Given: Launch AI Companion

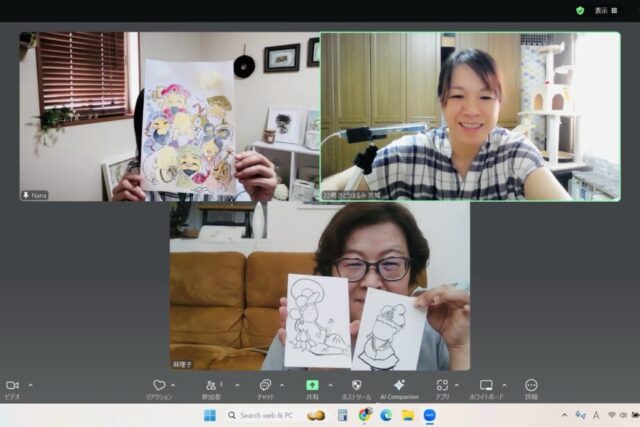Looking at the screenshot, I should click(399, 386).
